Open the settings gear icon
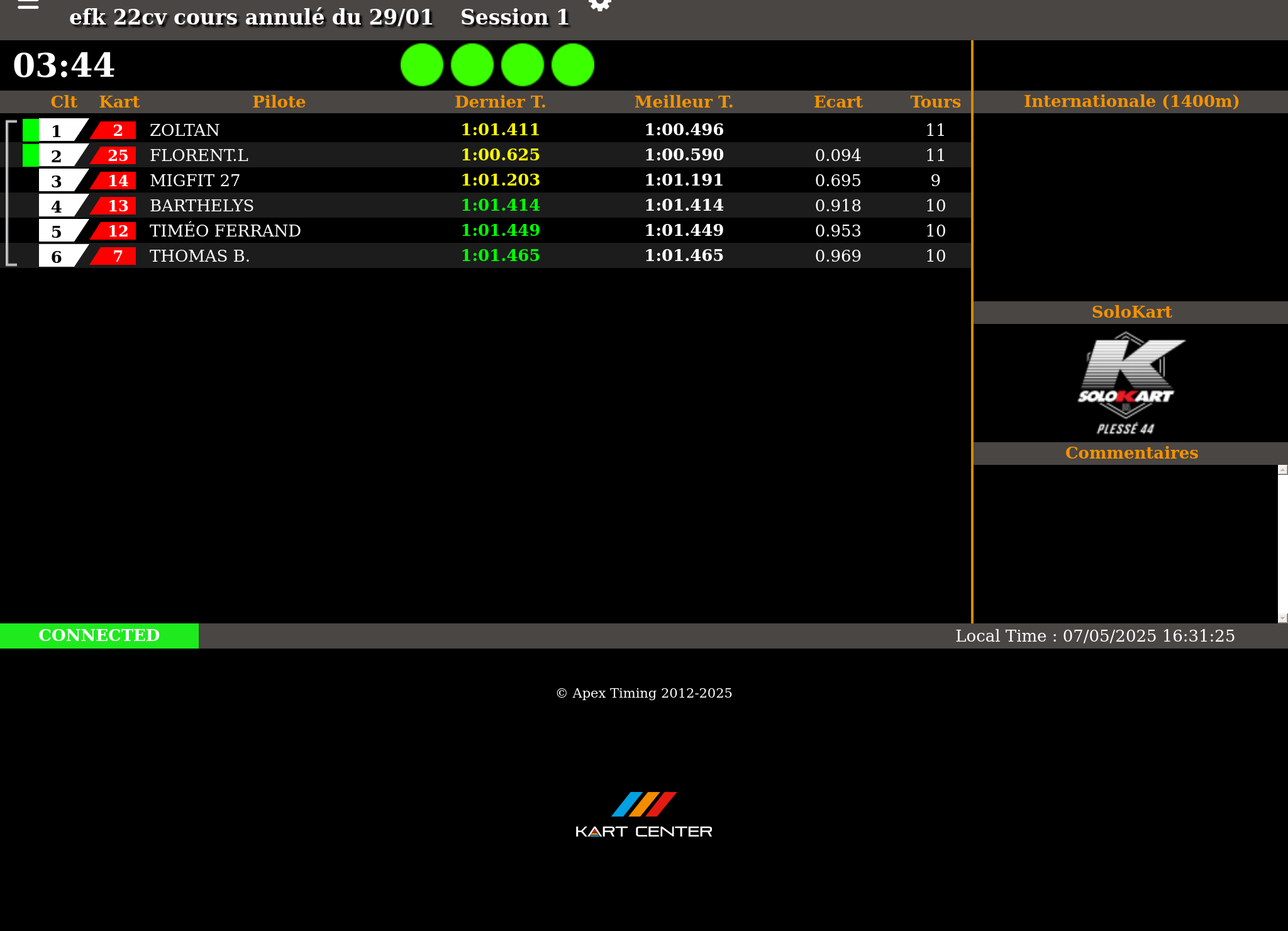The width and height of the screenshot is (1288, 931). click(599, 5)
